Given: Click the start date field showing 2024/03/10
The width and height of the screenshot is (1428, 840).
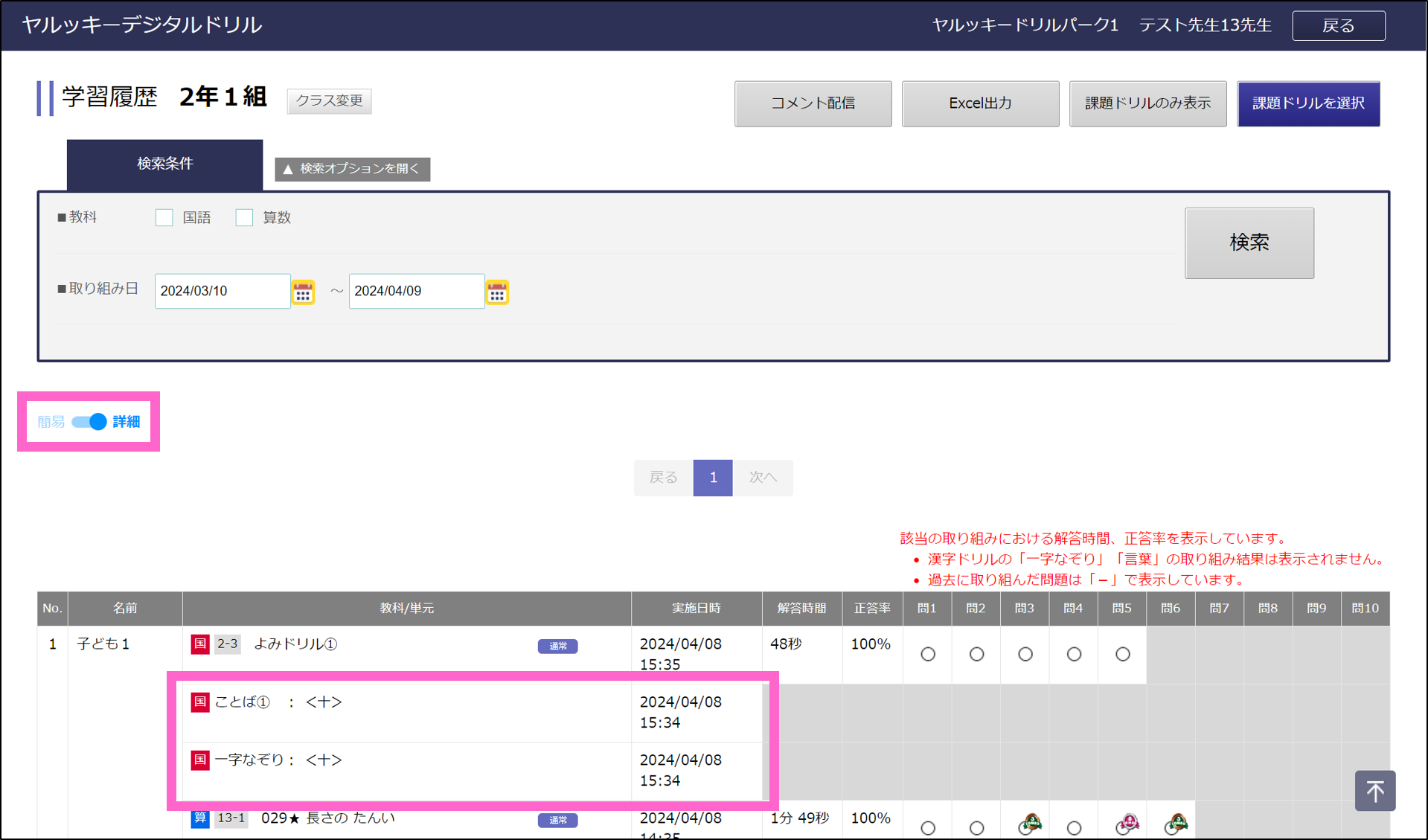Looking at the screenshot, I should tap(222, 291).
